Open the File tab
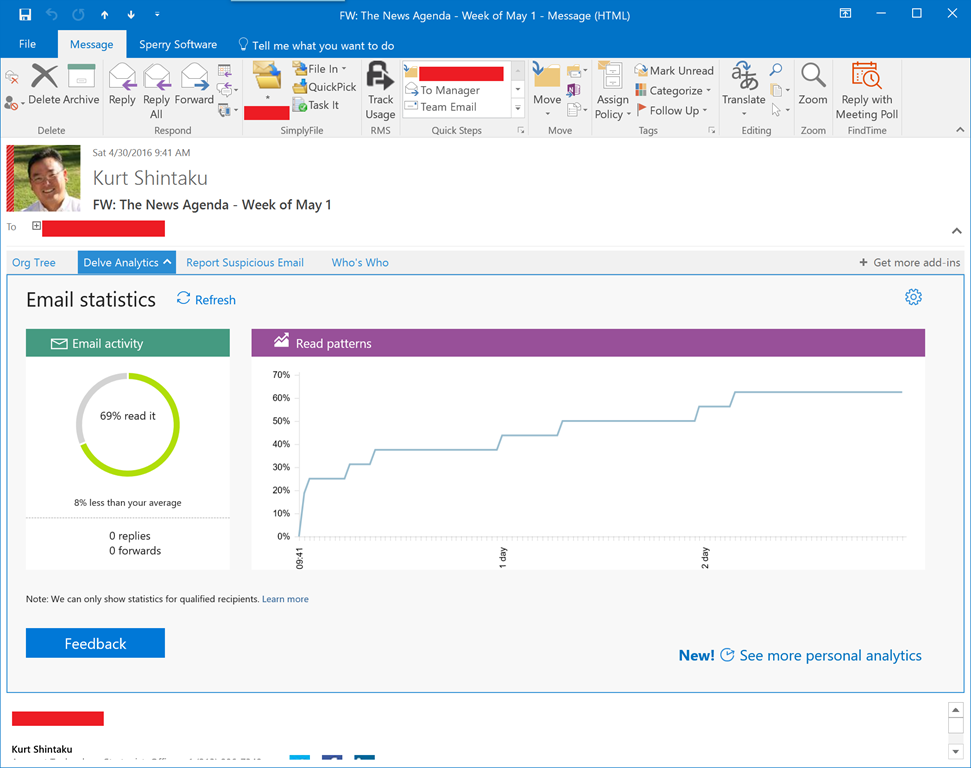The width and height of the screenshot is (971, 768). pyautogui.click(x=27, y=45)
